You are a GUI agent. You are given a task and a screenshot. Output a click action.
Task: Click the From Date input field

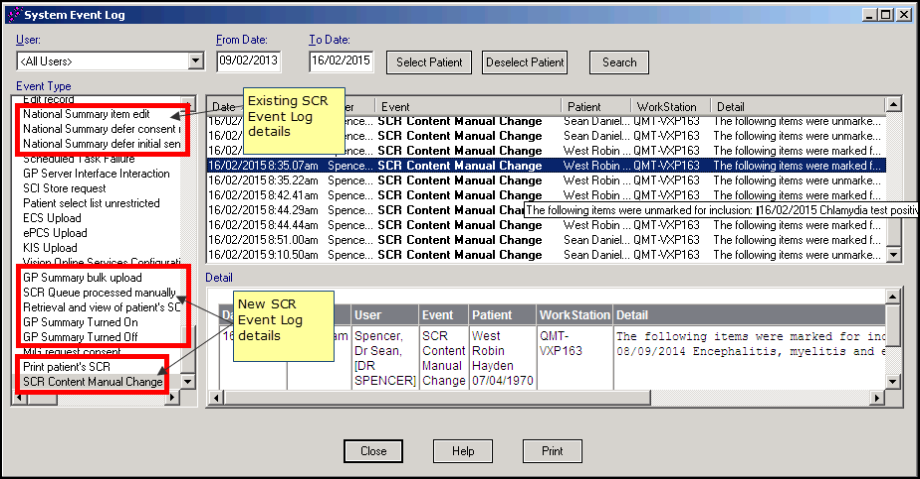[248, 62]
